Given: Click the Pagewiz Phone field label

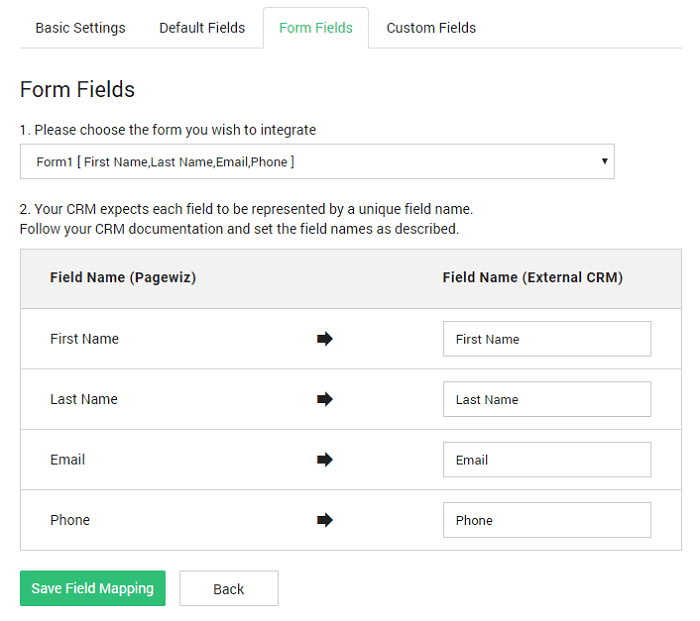Looking at the screenshot, I should [70, 520].
